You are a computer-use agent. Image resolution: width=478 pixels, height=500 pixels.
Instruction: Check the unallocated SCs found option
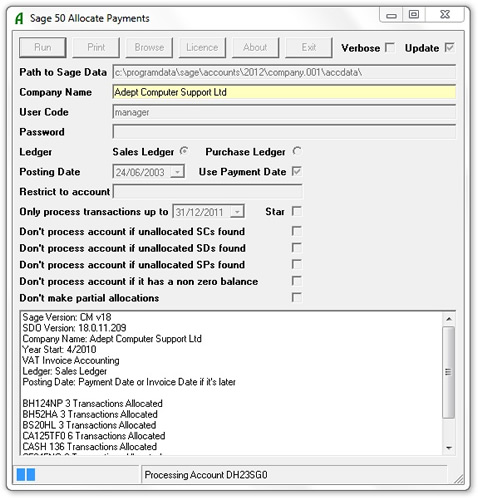[296, 231]
